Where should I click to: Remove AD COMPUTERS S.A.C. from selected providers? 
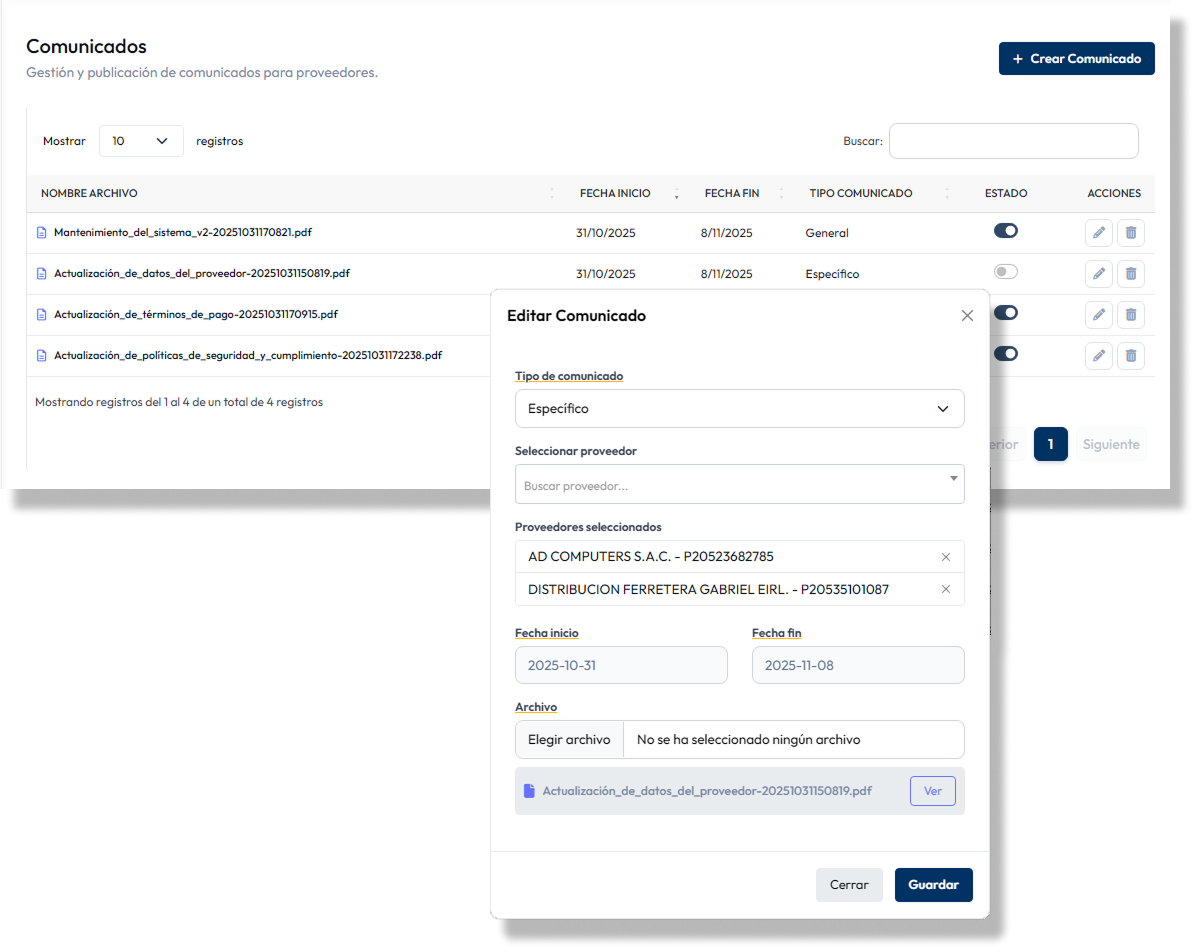click(946, 557)
